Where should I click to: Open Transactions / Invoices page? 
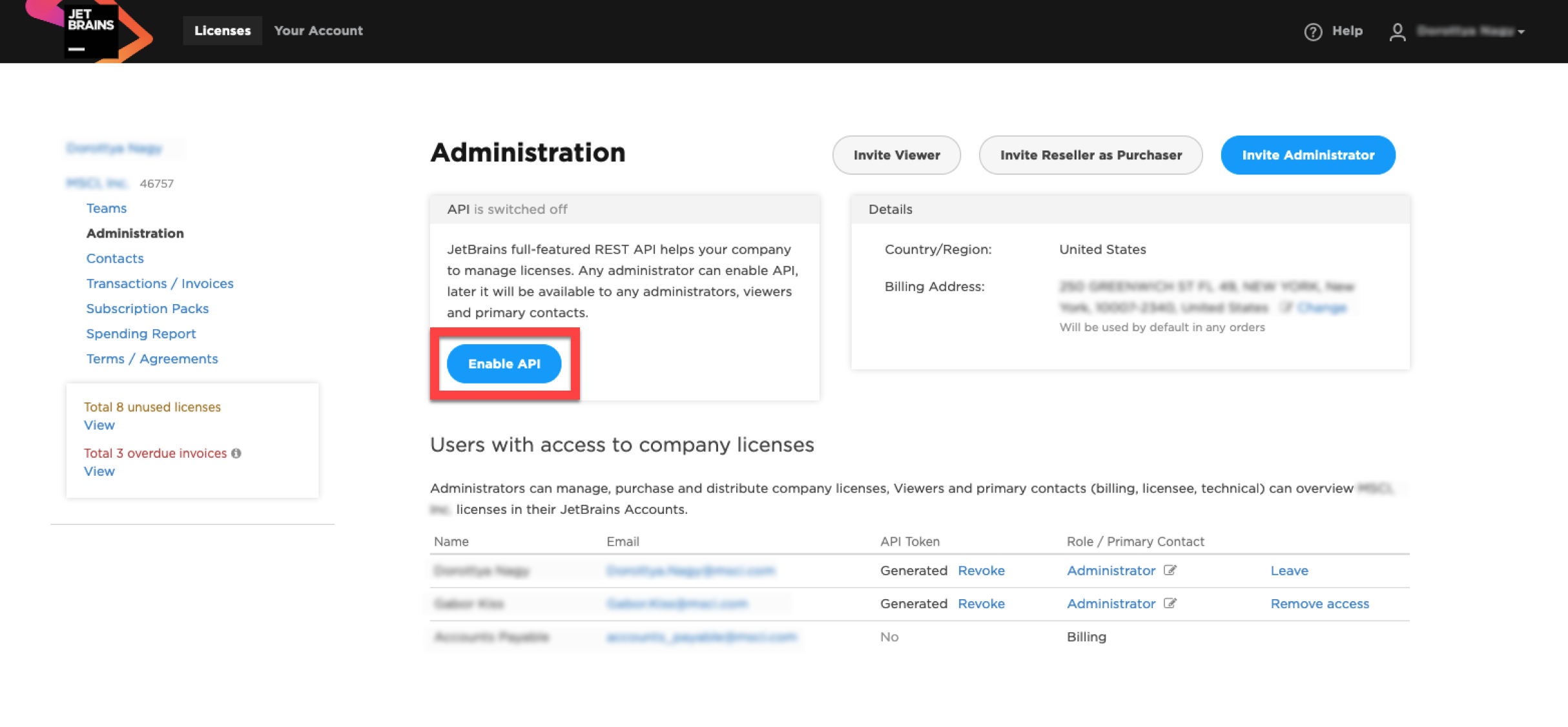point(160,283)
